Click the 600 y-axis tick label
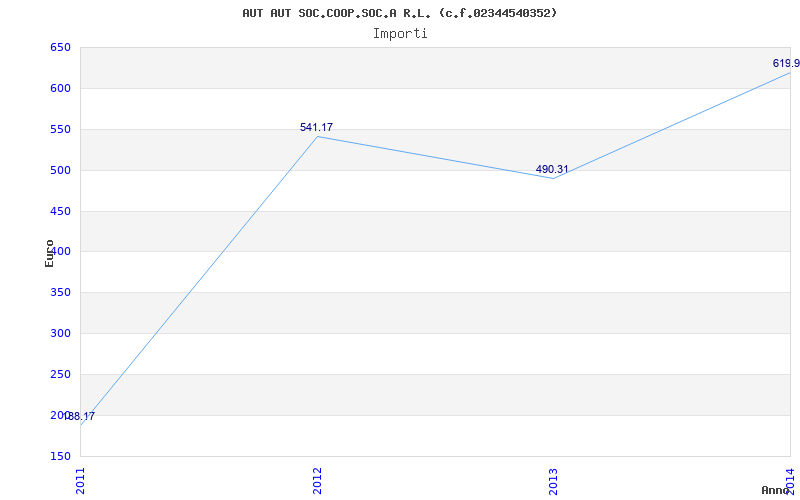The width and height of the screenshot is (800, 500). 60,89
